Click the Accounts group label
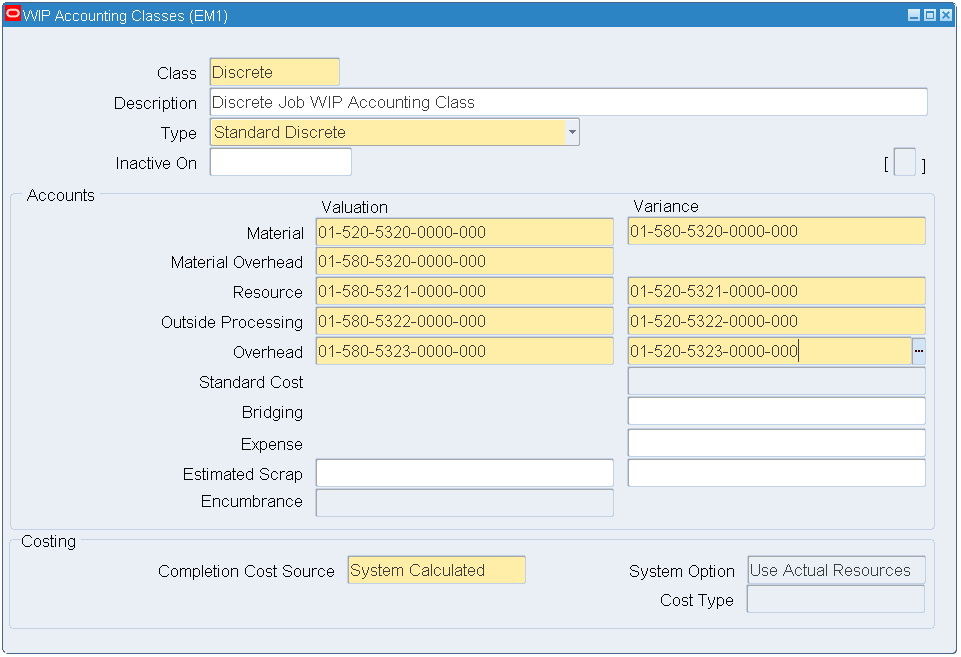This screenshot has height=657, width=961. [x=61, y=196]
